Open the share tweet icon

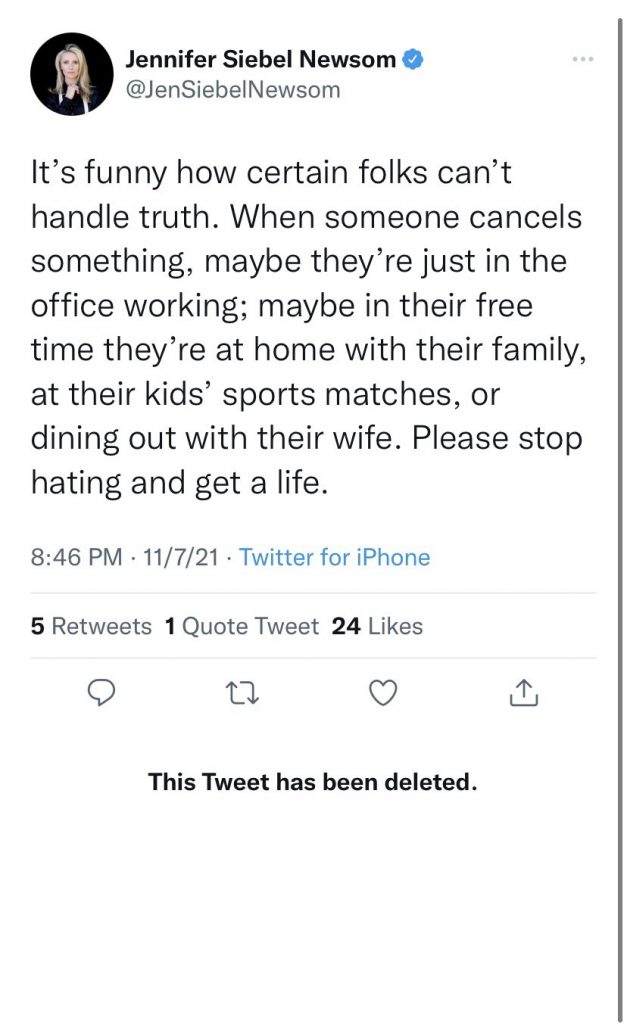pyautogui.click(x=525, y=693)
